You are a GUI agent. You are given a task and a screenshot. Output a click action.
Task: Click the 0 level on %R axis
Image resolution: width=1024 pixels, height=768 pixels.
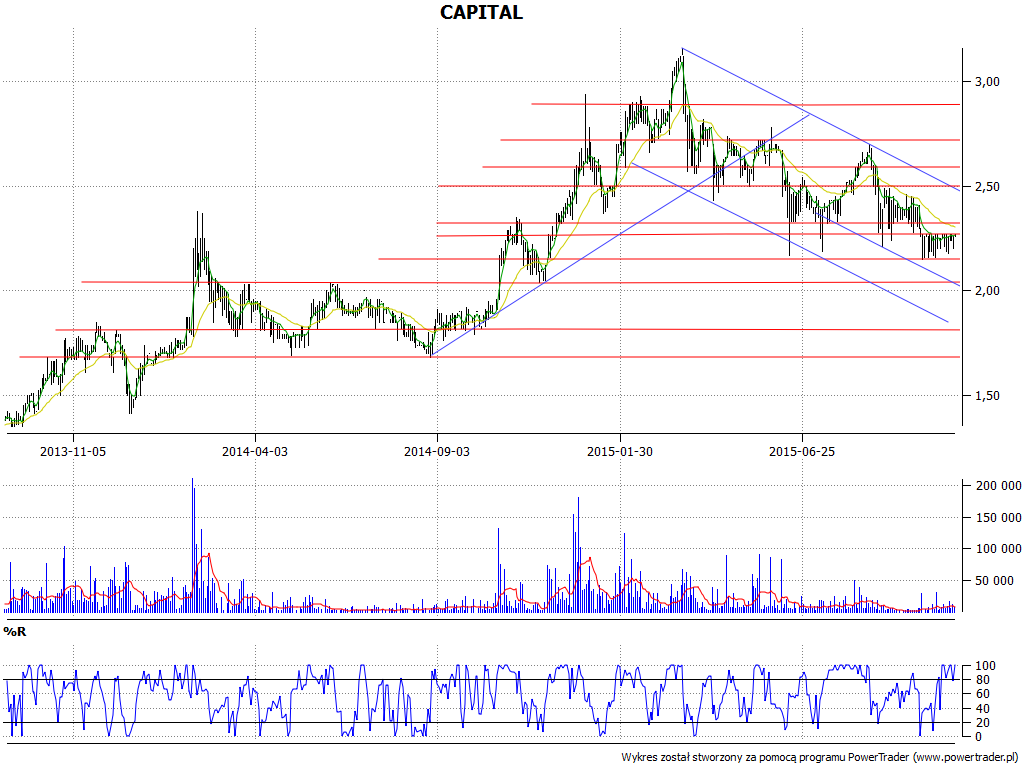978,737
